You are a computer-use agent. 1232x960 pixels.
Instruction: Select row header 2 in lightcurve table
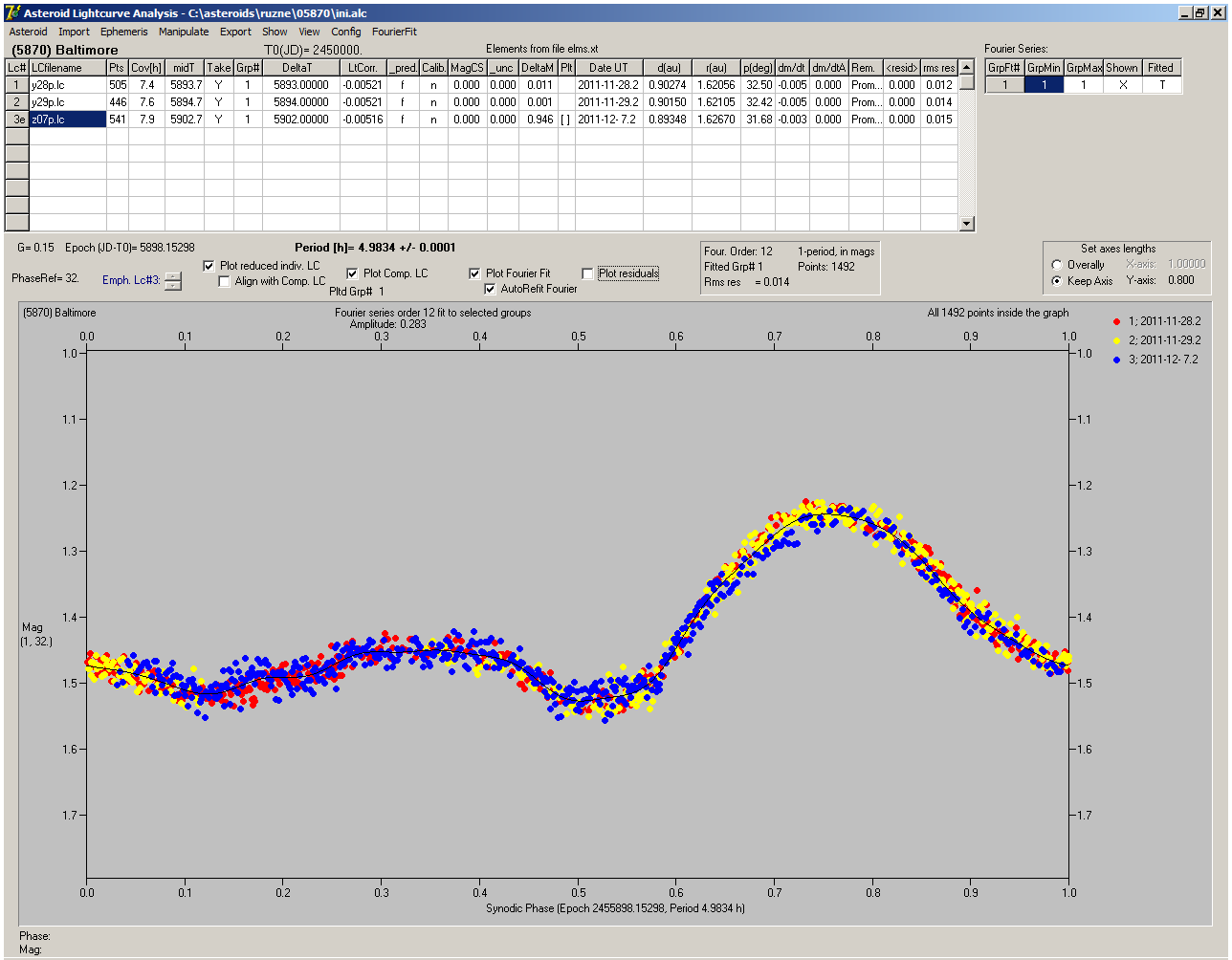coord(17,102)
